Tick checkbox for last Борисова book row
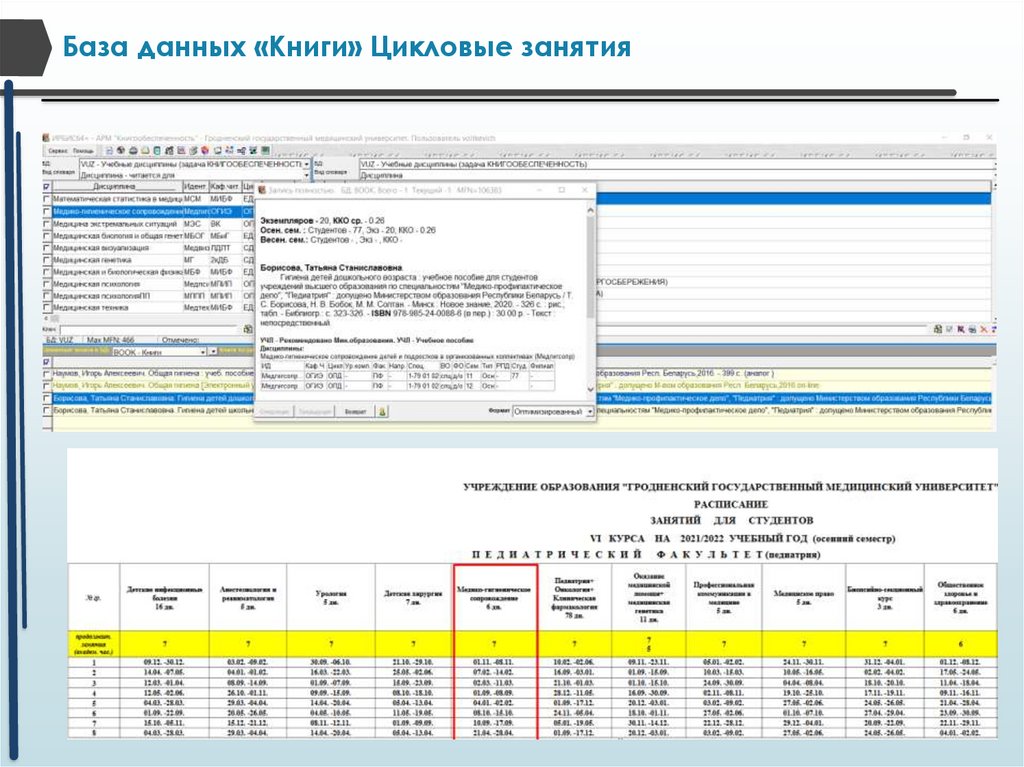This screenshot has height=767, width=1024. [x=46, y=410]
